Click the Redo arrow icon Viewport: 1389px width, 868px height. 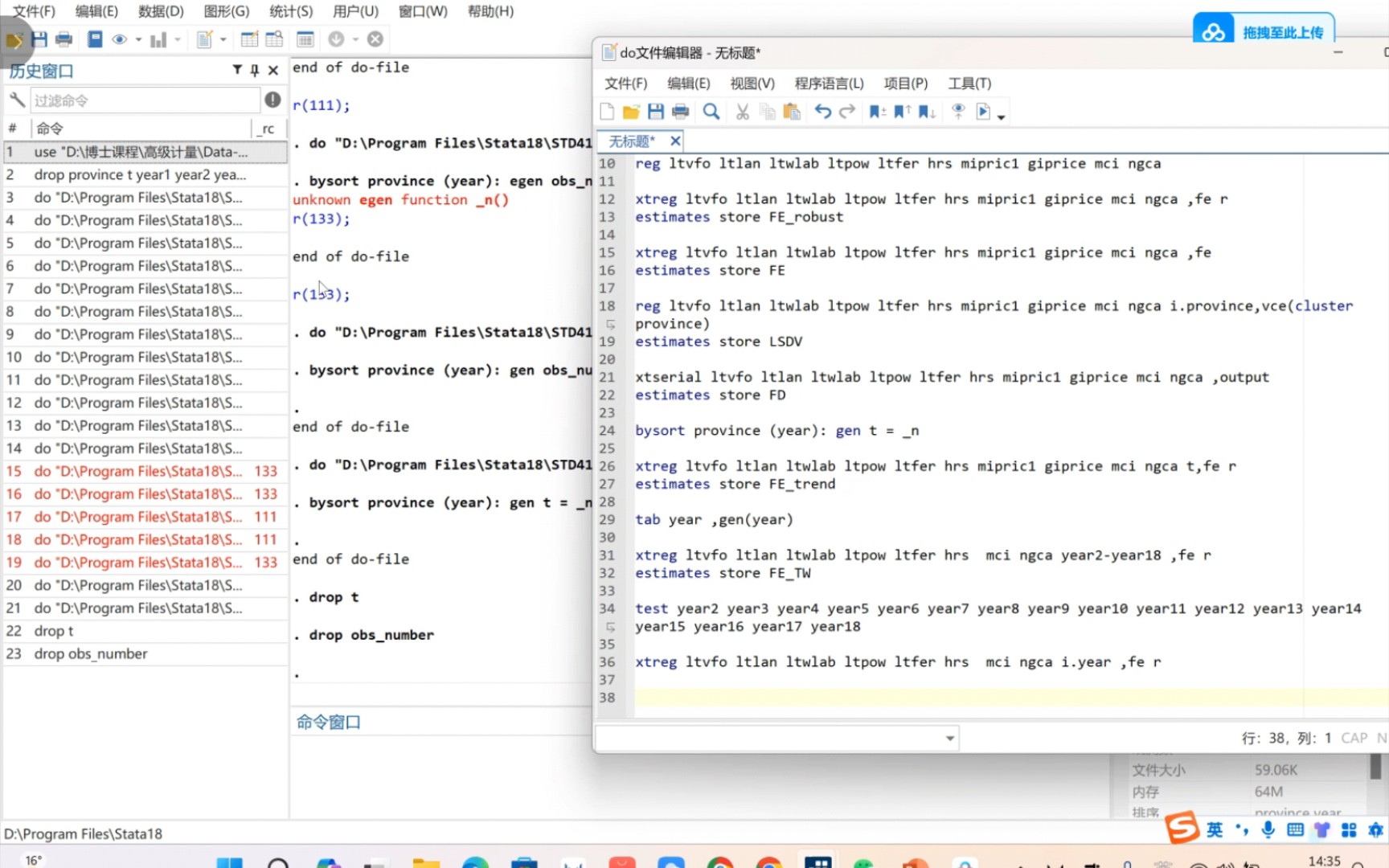847,112
